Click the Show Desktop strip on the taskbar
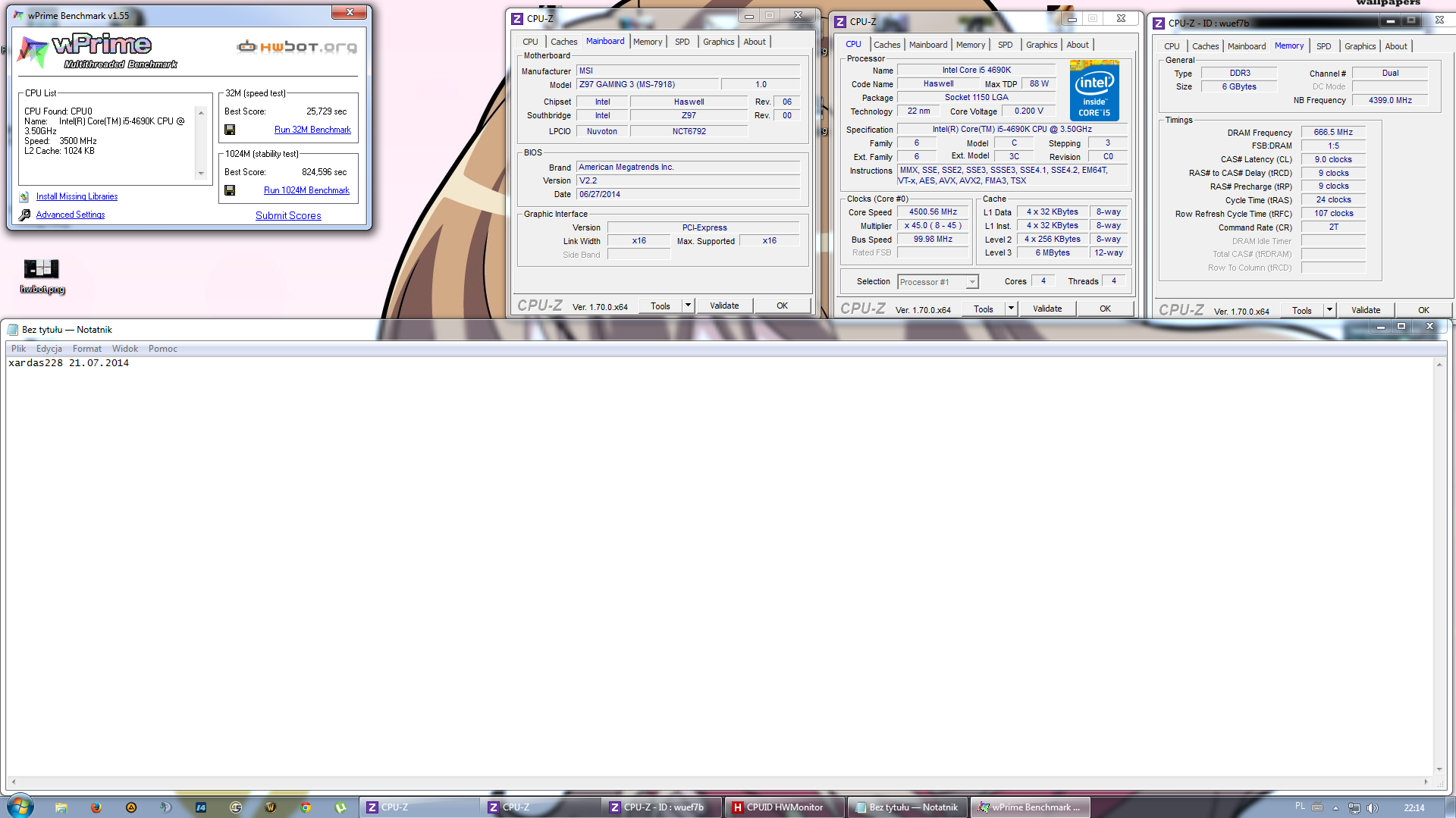 tap(1450, 807)
